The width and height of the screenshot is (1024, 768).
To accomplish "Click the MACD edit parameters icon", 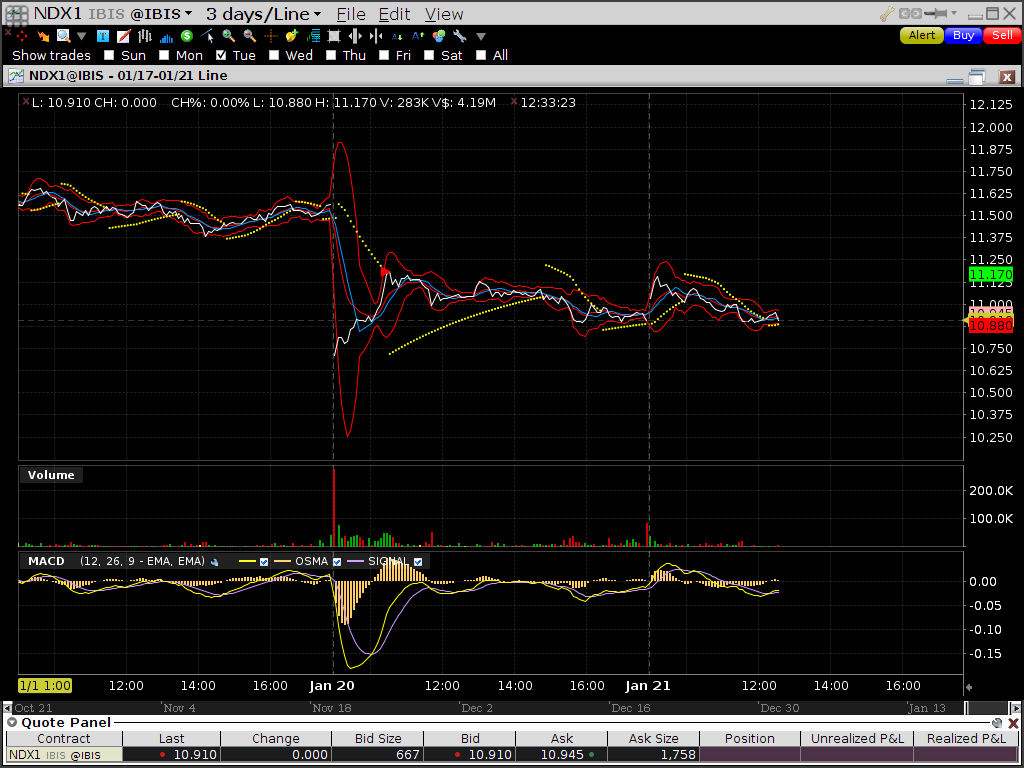I will [x=214, y=562].
